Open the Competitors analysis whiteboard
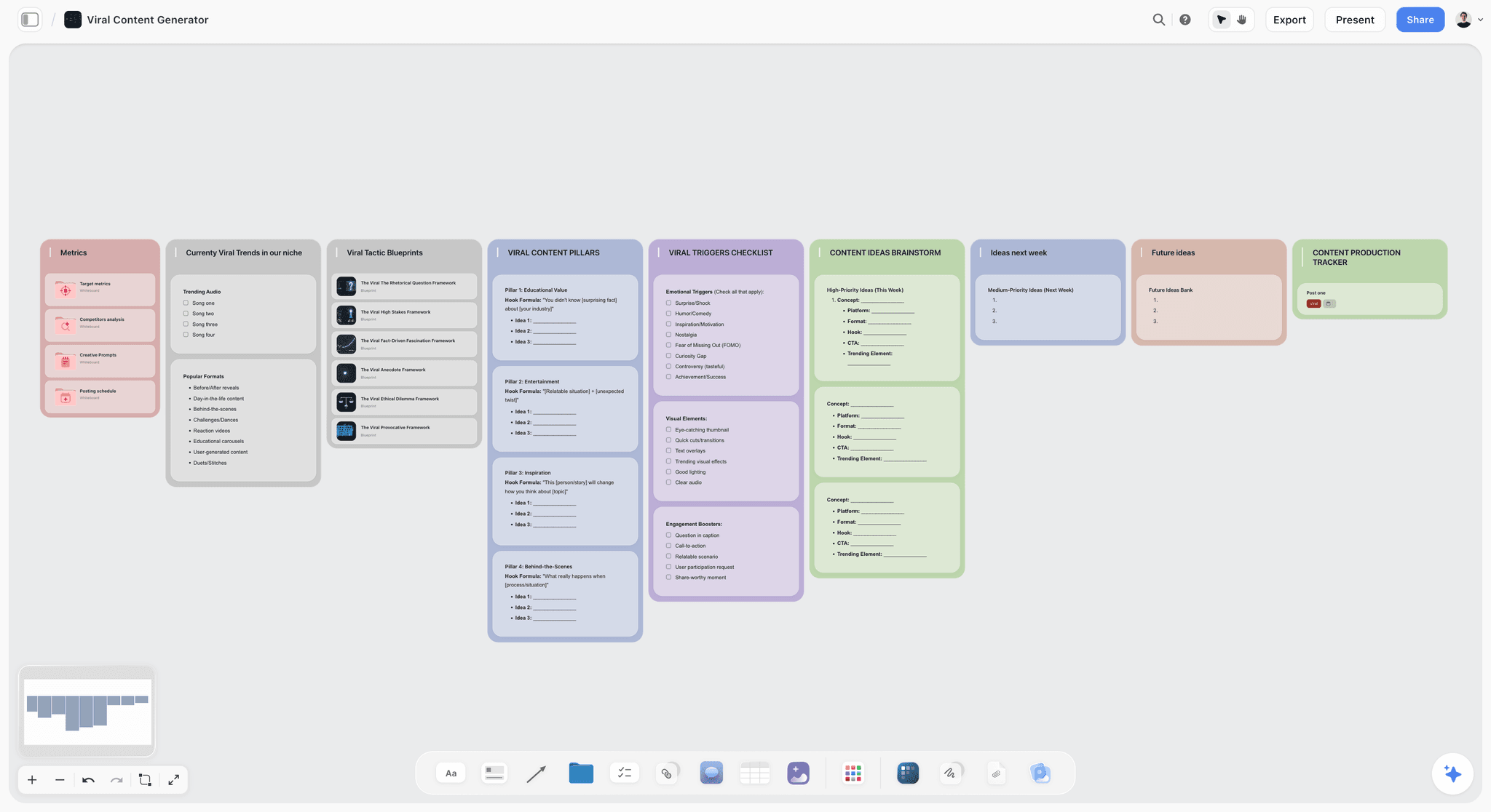 click(100, 325)
